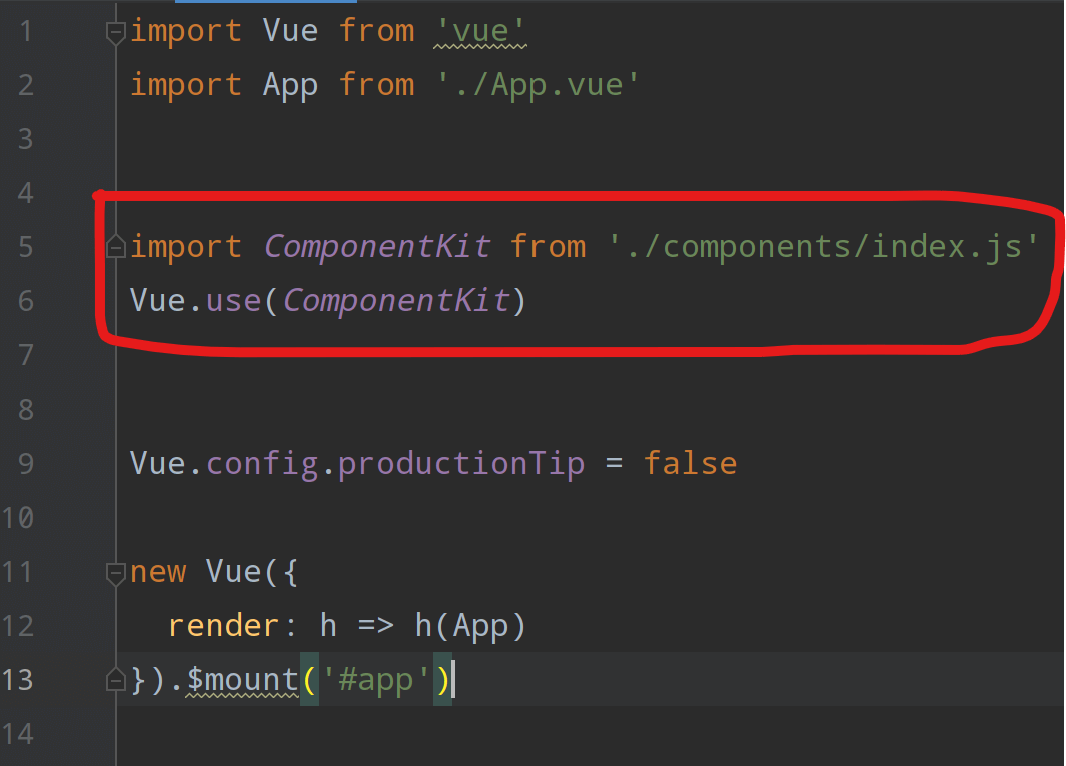Click 'App' inside the h() call
The width and height of the screenshot is (1066, 766).
click(x=480, y=626)
